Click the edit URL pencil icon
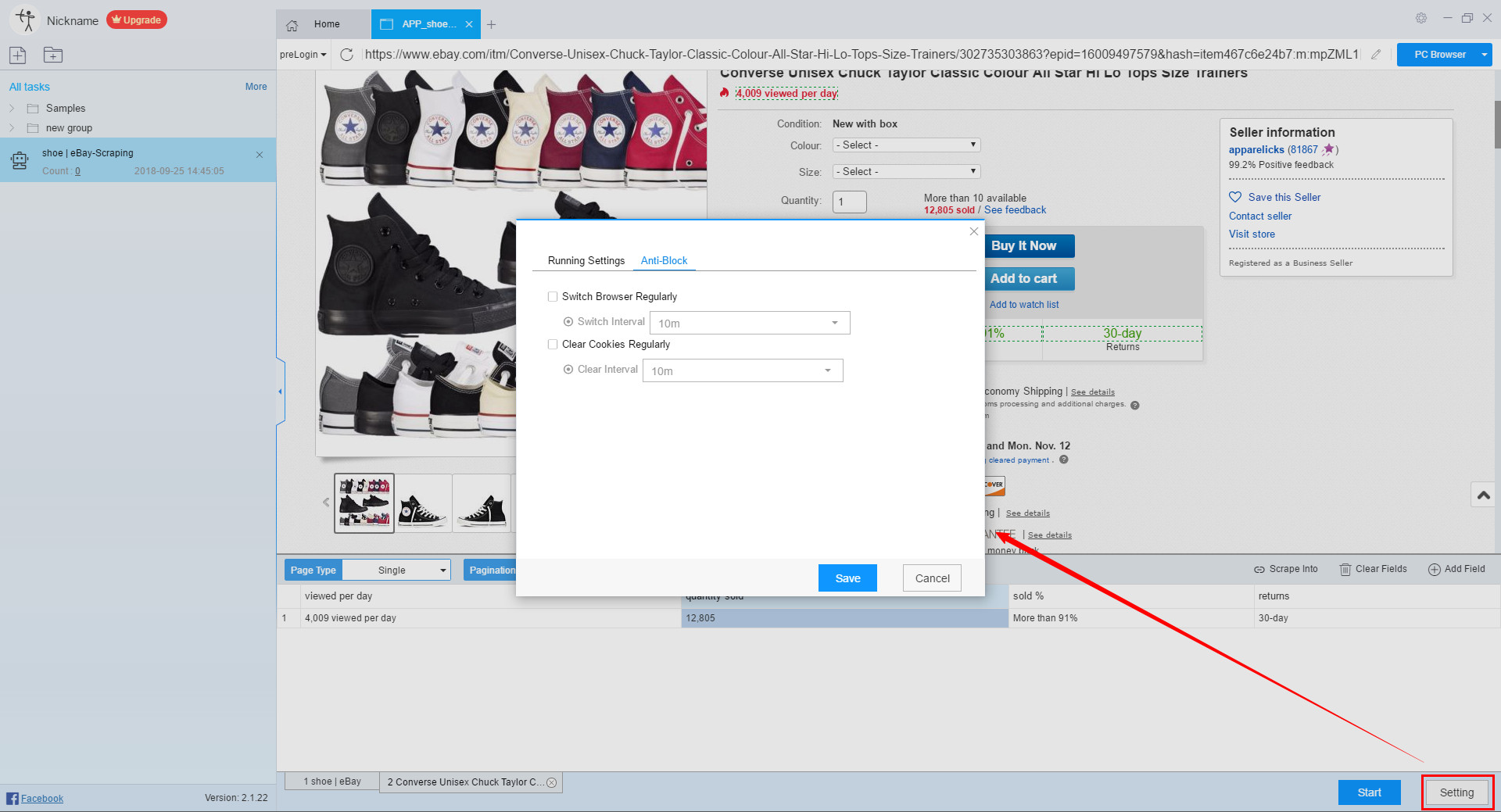The width and height of the screenshot is (1501, 812). tap(1376, 55)
